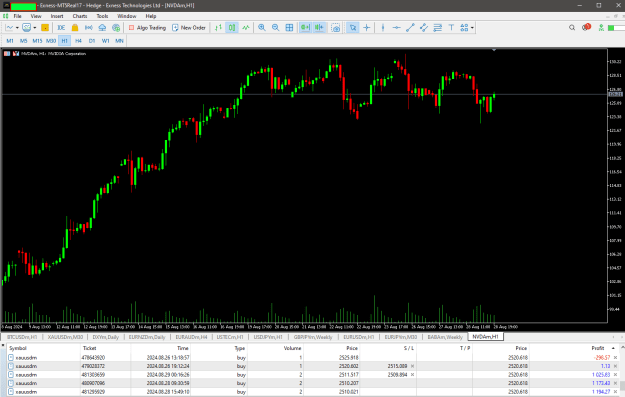Viewport: 625px width, 397px height.
Task: Select the vertical line drawing tool
Action: [383, 28]
